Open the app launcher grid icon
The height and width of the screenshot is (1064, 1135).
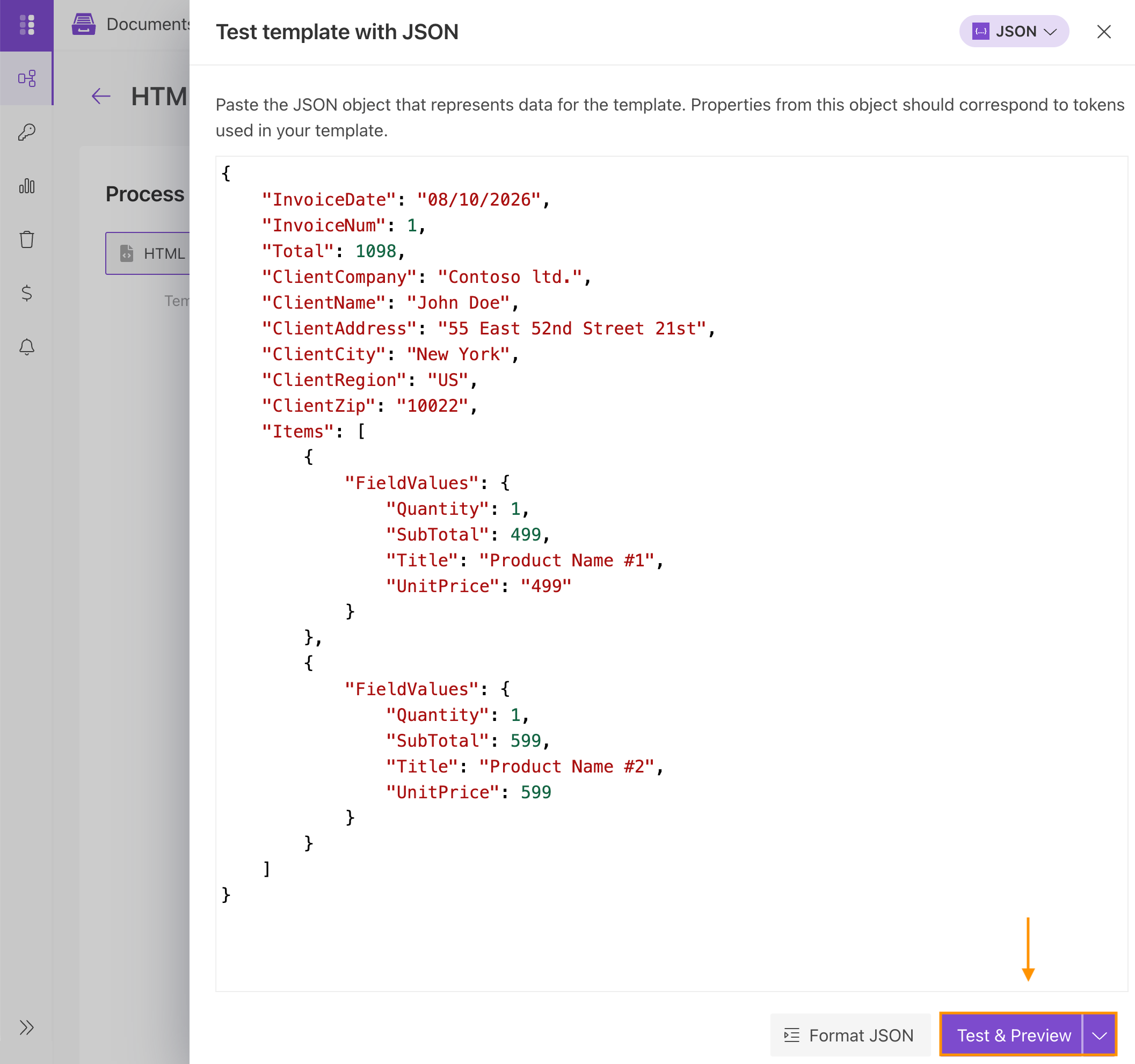[x=27, y=25]
